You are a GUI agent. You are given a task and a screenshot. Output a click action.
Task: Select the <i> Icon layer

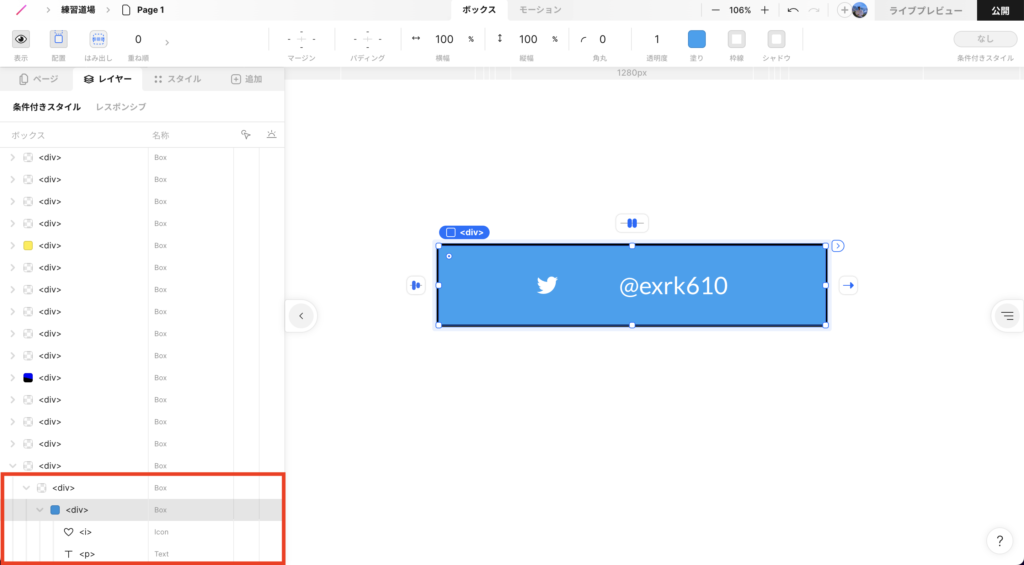coord(142,532)
